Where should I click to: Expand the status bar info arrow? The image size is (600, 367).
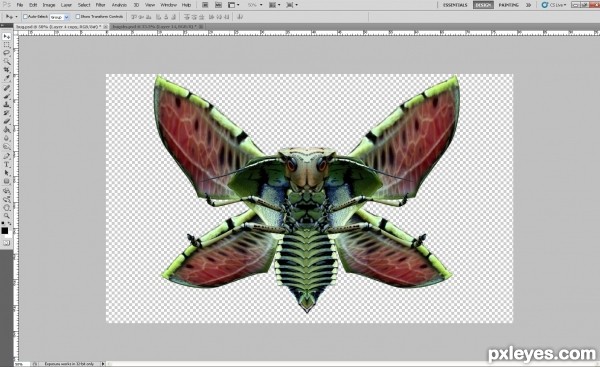[103, 364]
